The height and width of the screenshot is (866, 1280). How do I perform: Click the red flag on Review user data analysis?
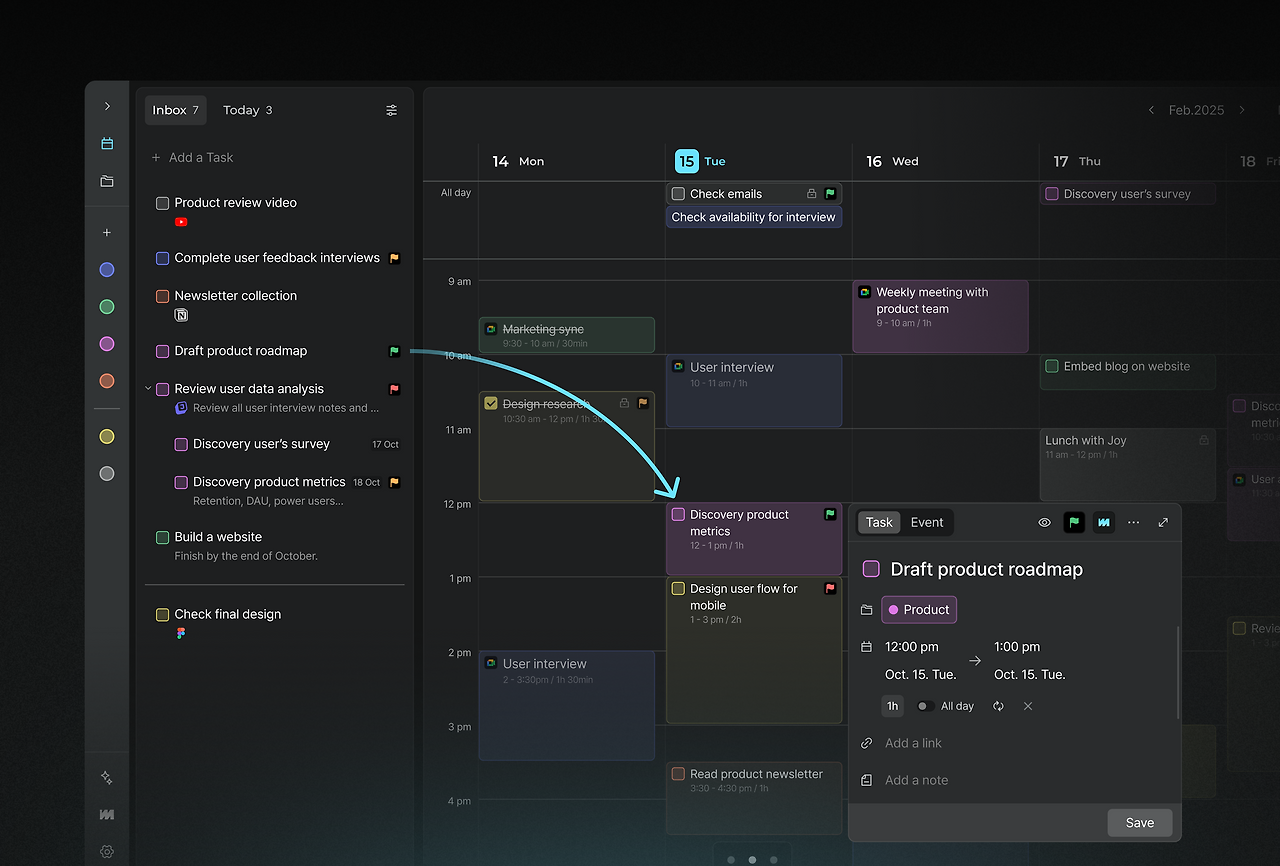394,389
